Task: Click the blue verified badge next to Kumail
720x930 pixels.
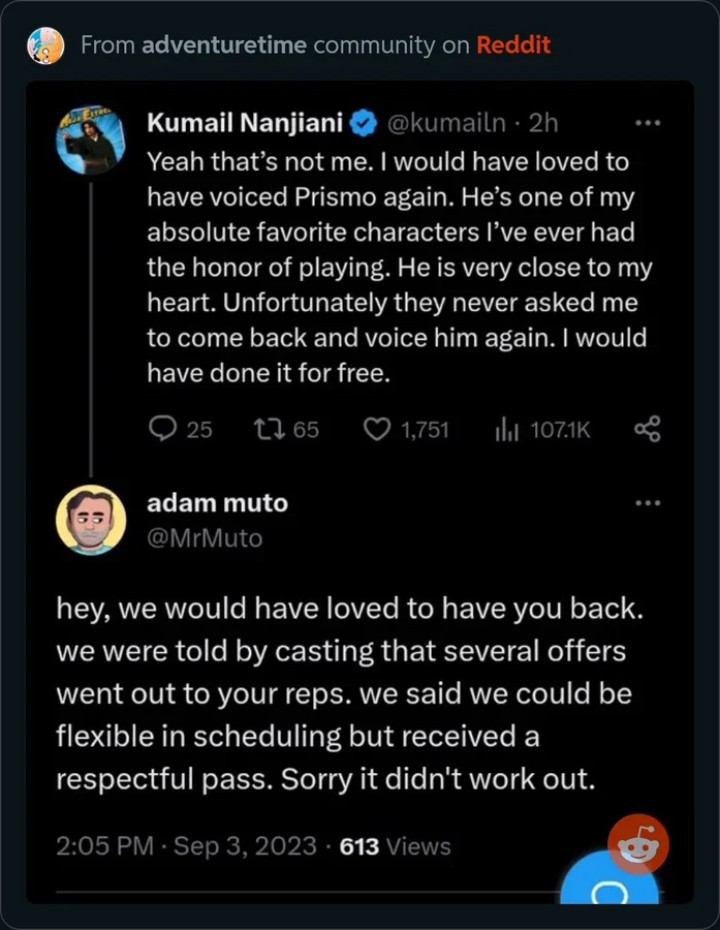Action: point(362,124)
